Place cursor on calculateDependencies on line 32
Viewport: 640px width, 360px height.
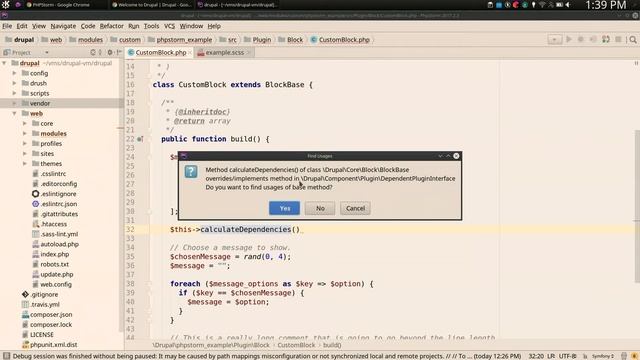pos(245,229)
